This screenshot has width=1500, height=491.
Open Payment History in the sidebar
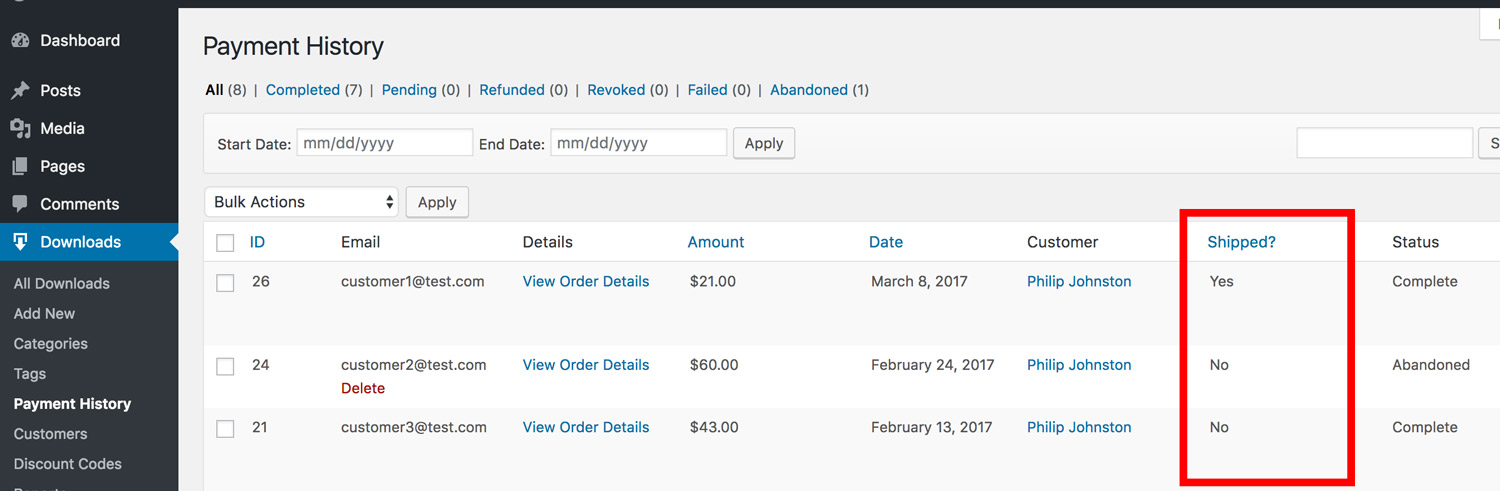(x=72, y=404)
